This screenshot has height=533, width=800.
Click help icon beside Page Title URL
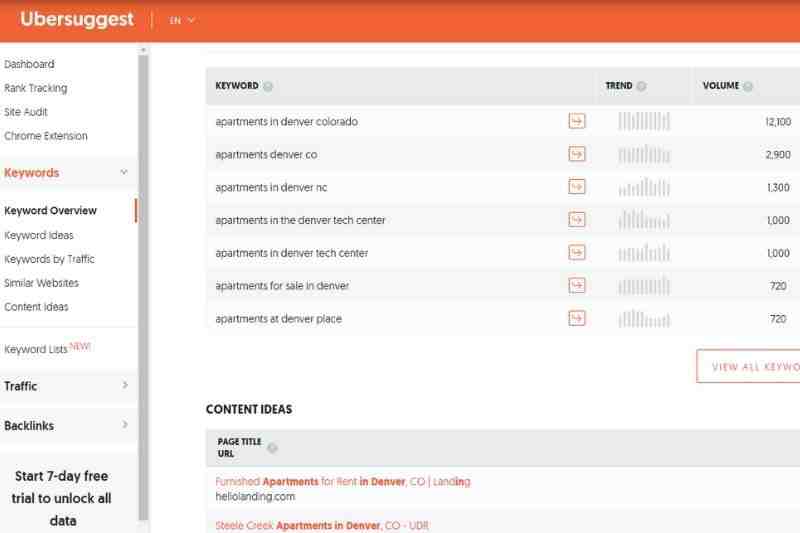tap(272, 448)
